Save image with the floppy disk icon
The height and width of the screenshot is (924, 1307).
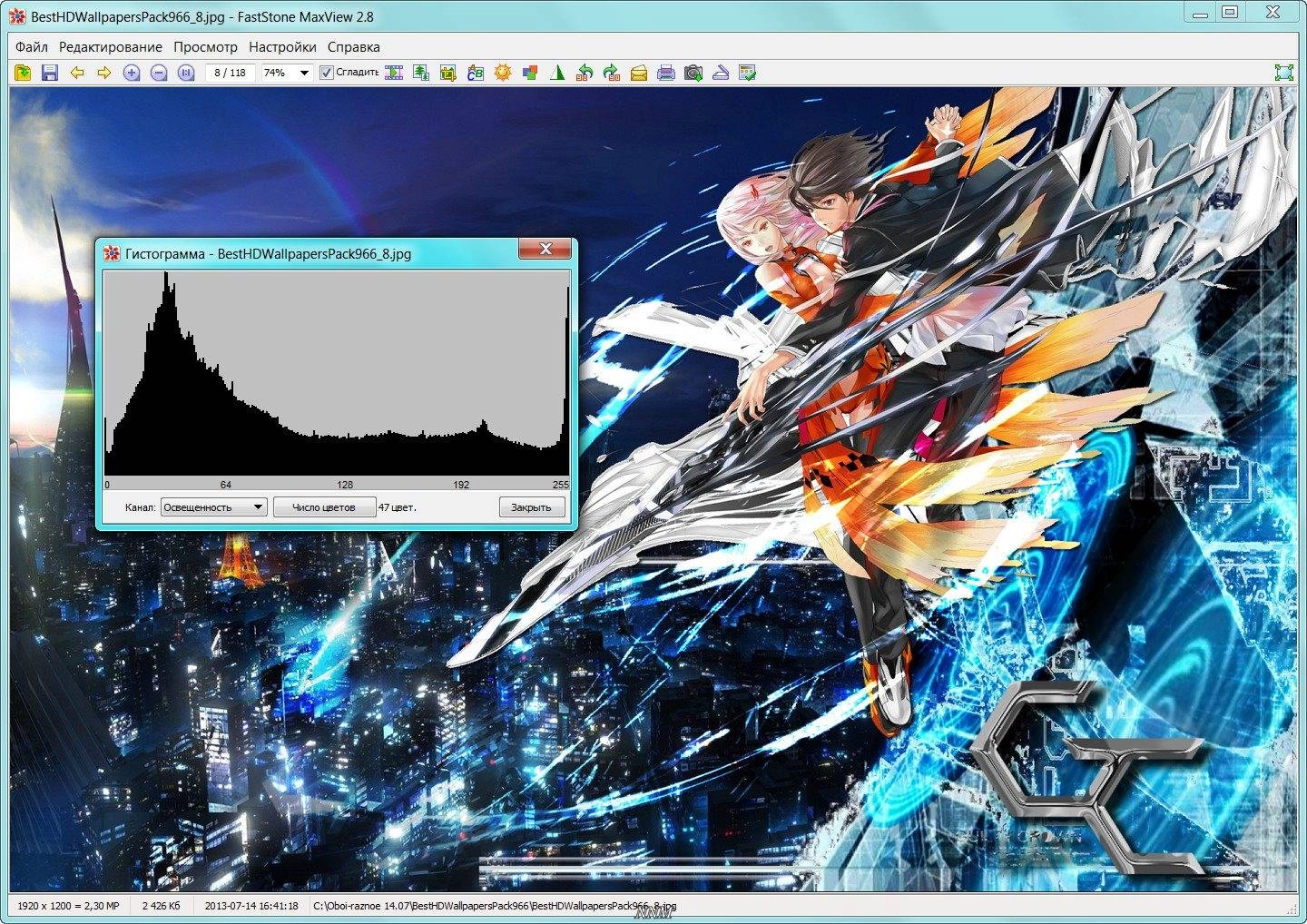50,73
